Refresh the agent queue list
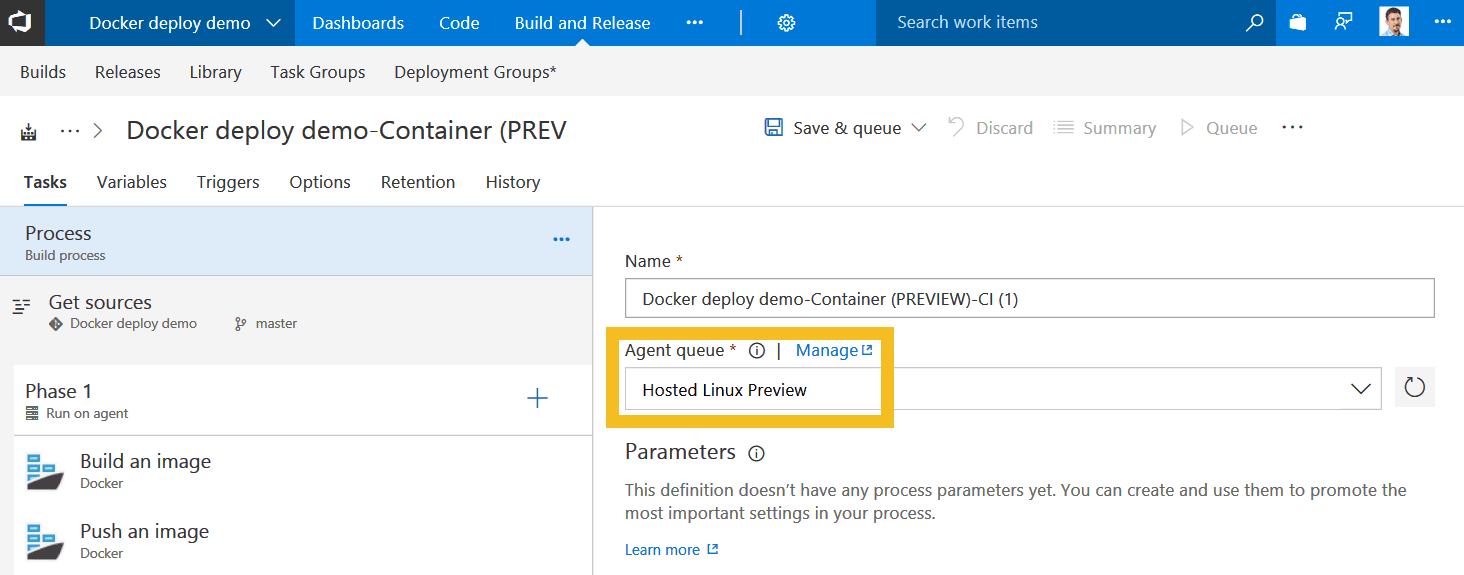This screenshot has height=575, width=1464. click(x=1415, y=388)
